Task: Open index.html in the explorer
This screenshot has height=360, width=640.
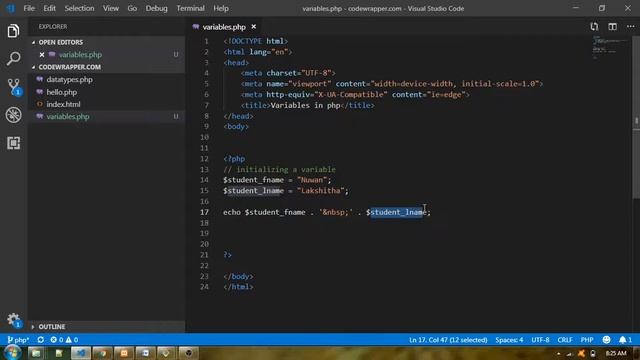Action: [63, 104]
